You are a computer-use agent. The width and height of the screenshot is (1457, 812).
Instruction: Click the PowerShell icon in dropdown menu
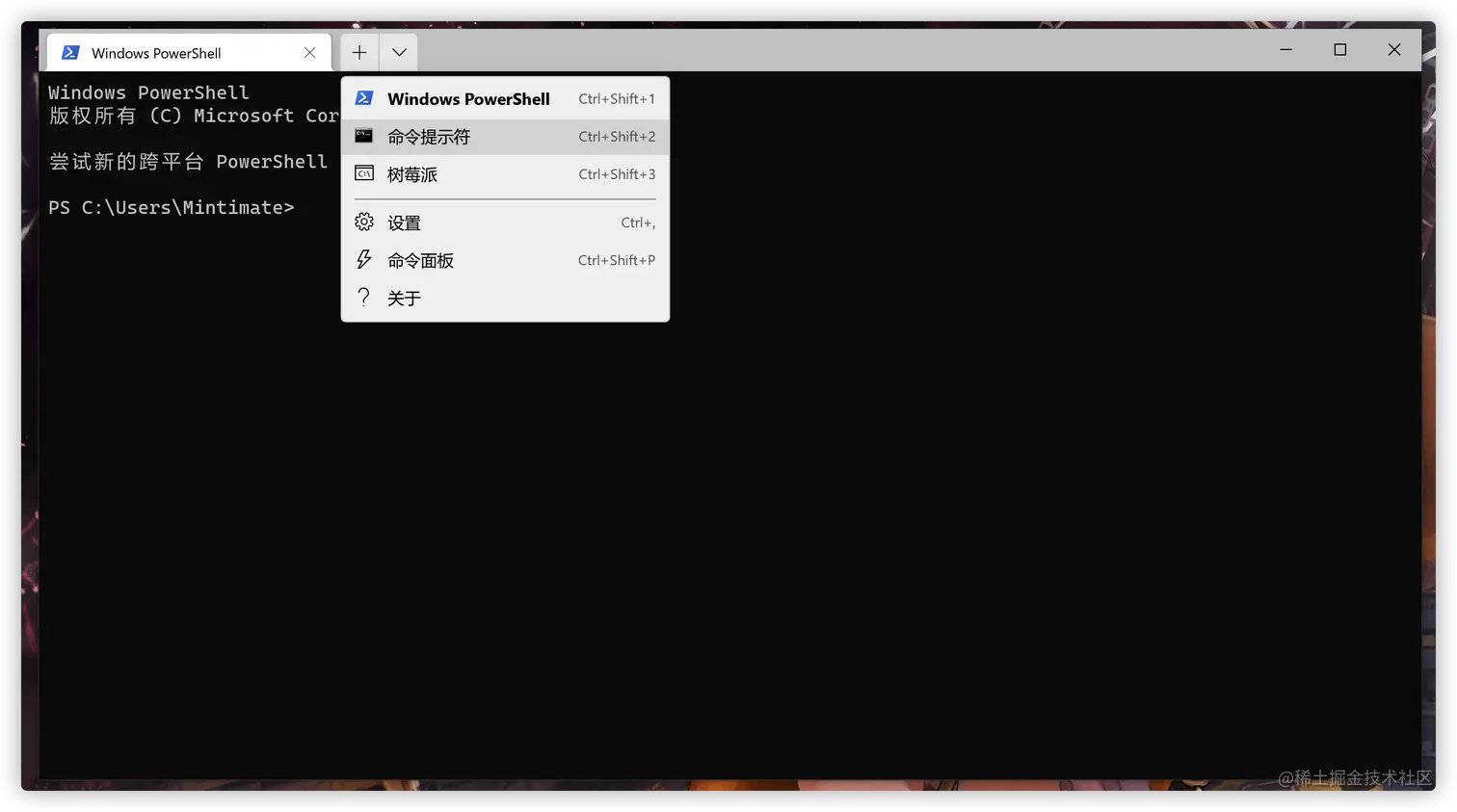pyautogui.click(x=364, y=98)
